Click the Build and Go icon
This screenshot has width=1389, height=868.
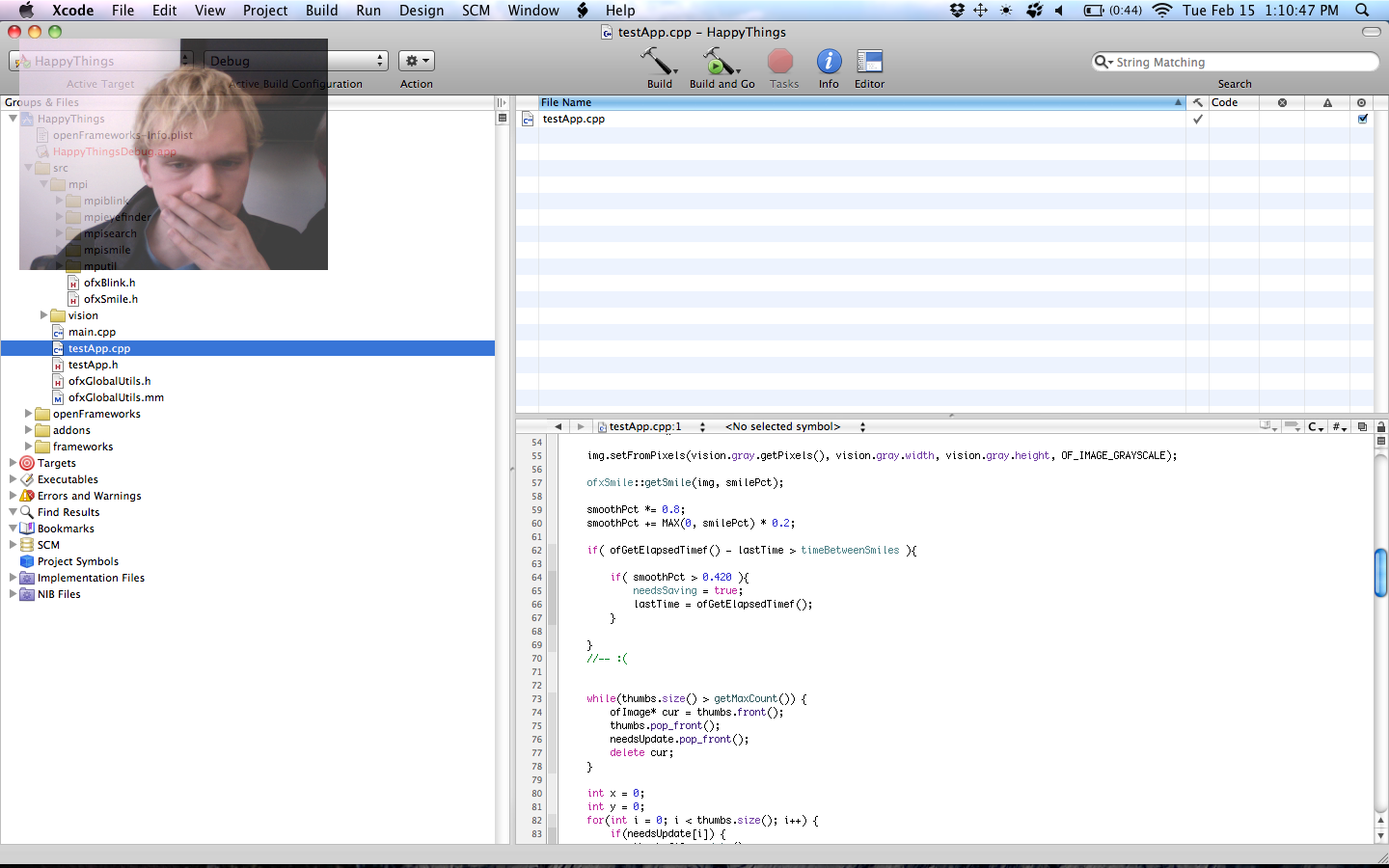[720, 63]
